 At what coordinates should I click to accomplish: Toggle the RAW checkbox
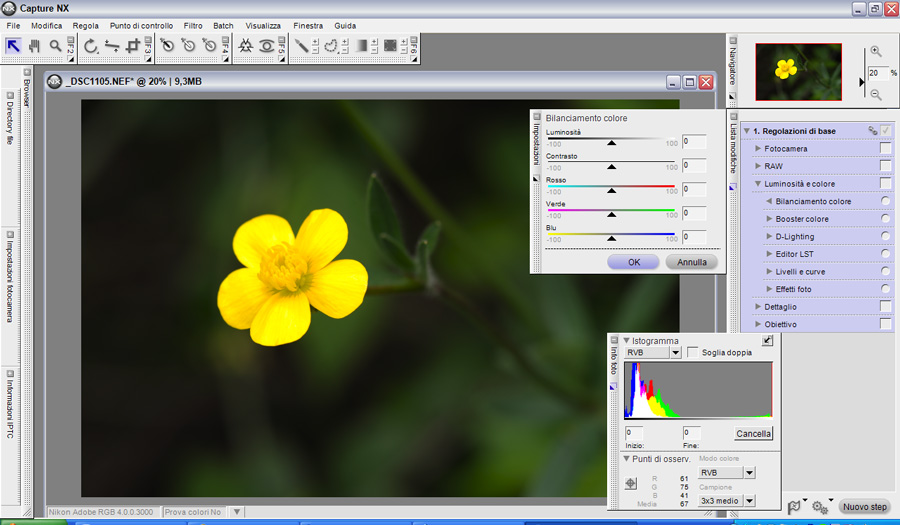[886, 166]
